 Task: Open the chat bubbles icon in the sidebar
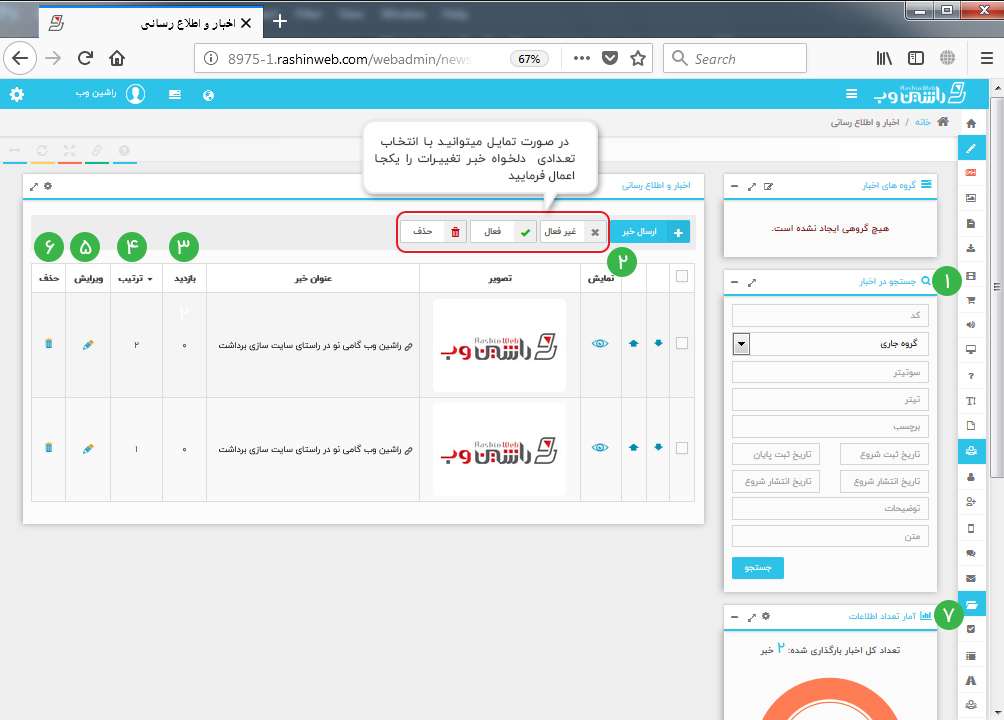(x=971, y=553)
